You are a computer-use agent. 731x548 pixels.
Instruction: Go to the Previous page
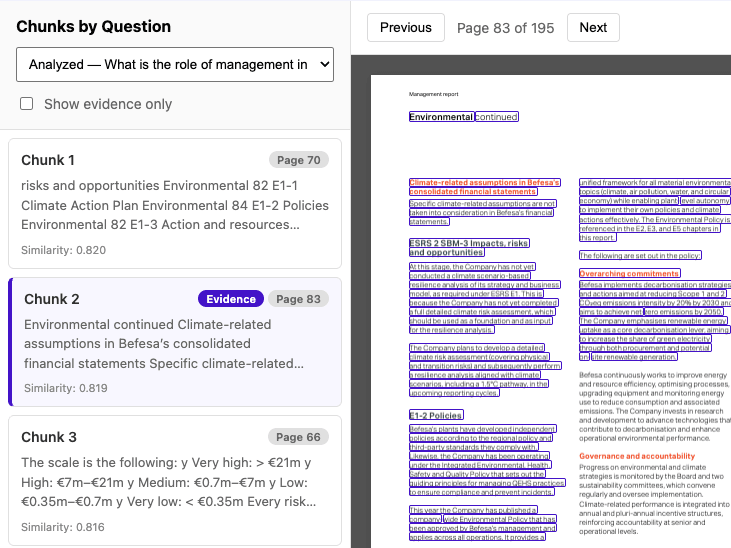point(406,28)
